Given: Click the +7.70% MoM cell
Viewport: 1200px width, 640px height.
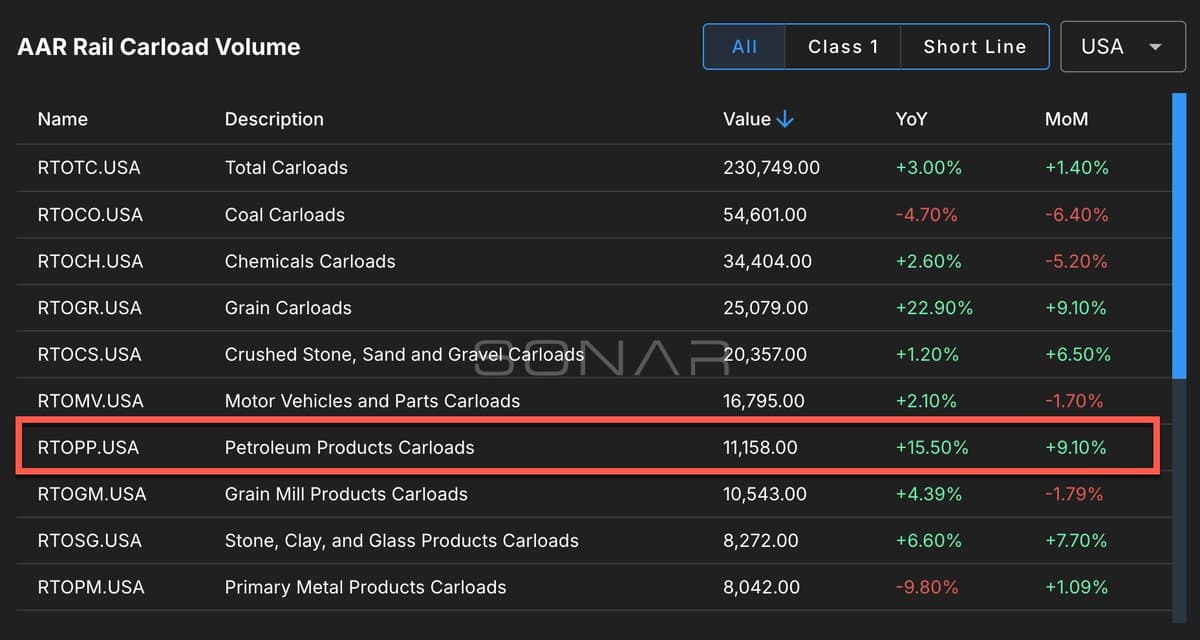Looking at the screenshot, I should click(1076, 541).
